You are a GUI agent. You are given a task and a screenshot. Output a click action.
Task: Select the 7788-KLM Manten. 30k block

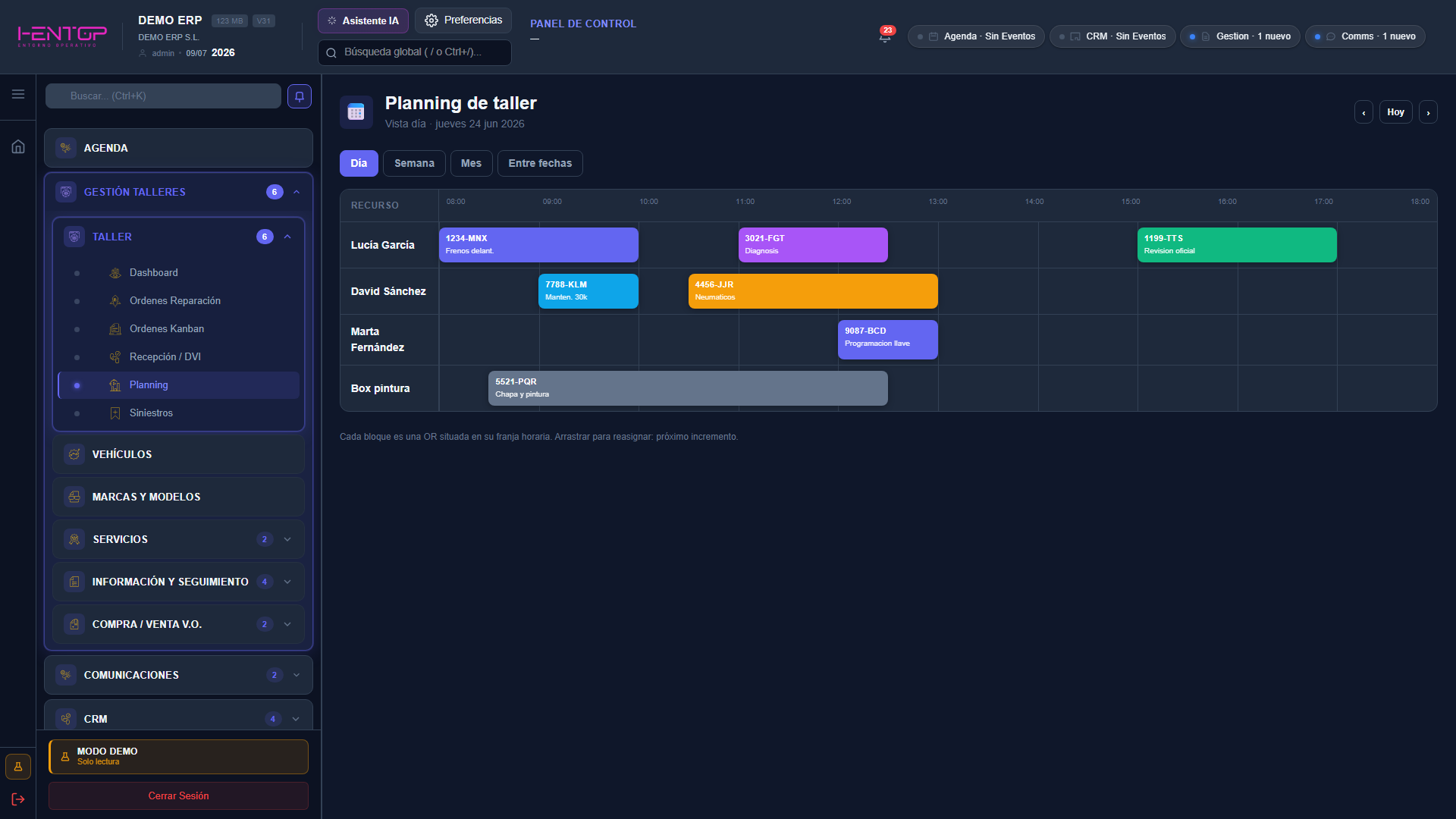click(x=588, y=291)
